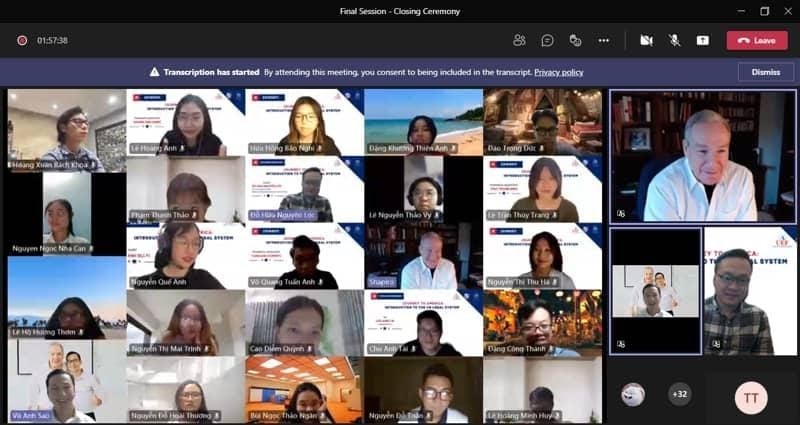Click the red recording indicator icon
This screenshot has height=425, width=800.
(x=22, y=40)
